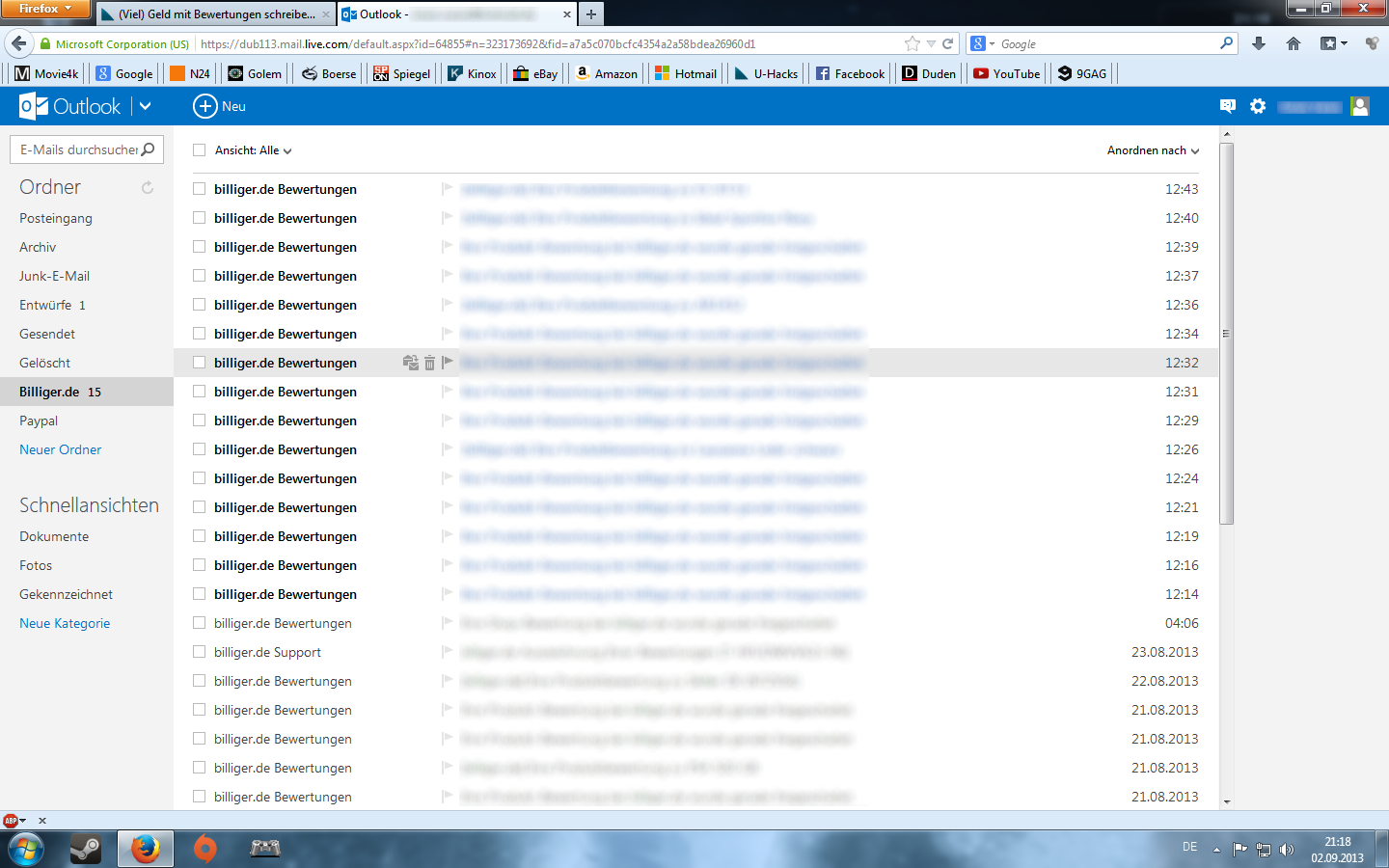The image size is (1389, 868).
Task: Open the Firefox downloads arrow icon
Action: 1259,43
